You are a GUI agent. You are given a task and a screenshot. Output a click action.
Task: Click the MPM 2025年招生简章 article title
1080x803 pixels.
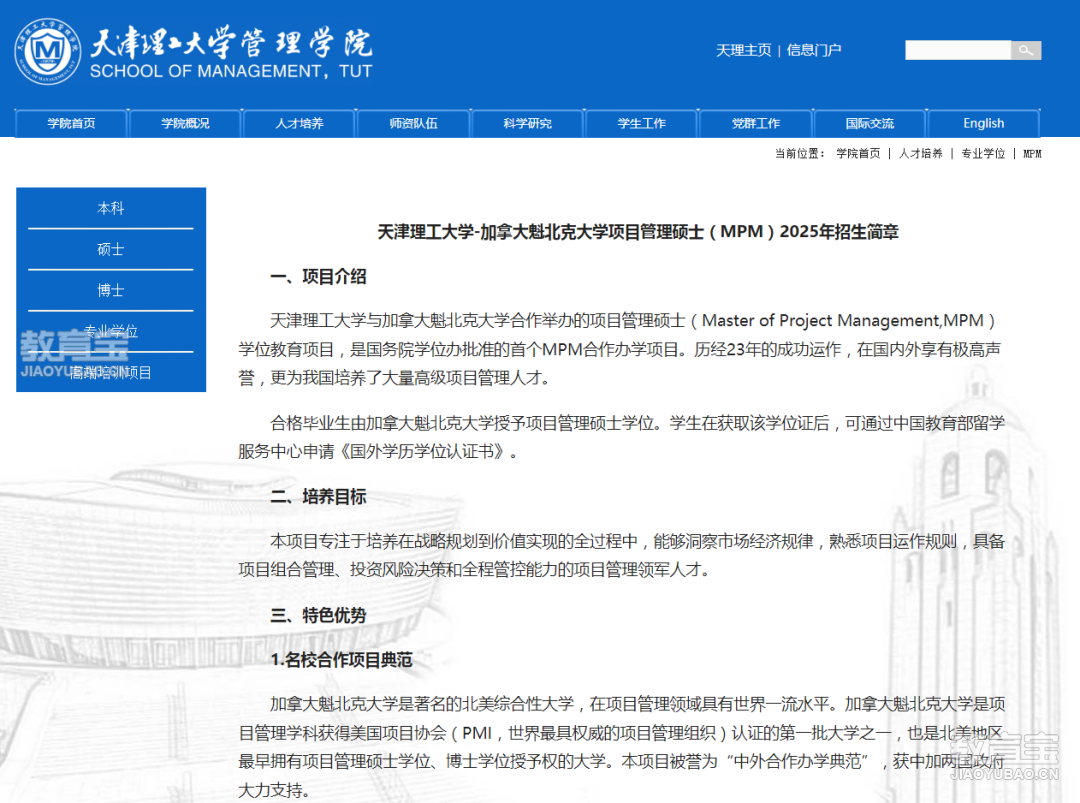(638, 232)
